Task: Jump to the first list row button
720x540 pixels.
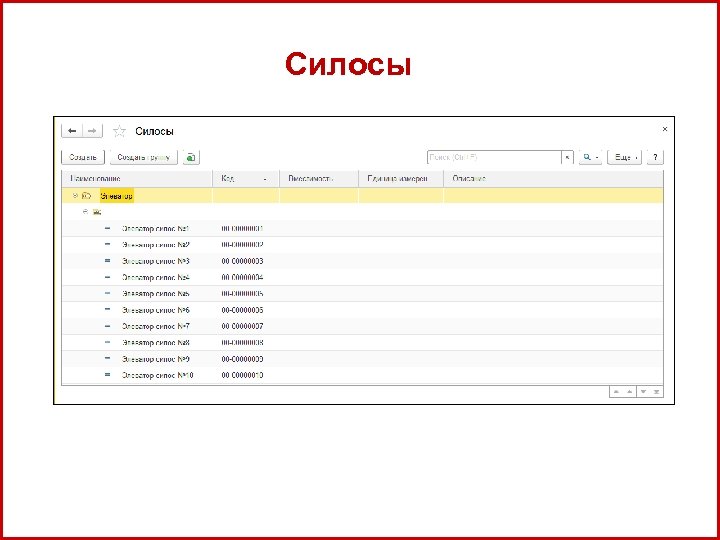Action: tap(616, 392)
